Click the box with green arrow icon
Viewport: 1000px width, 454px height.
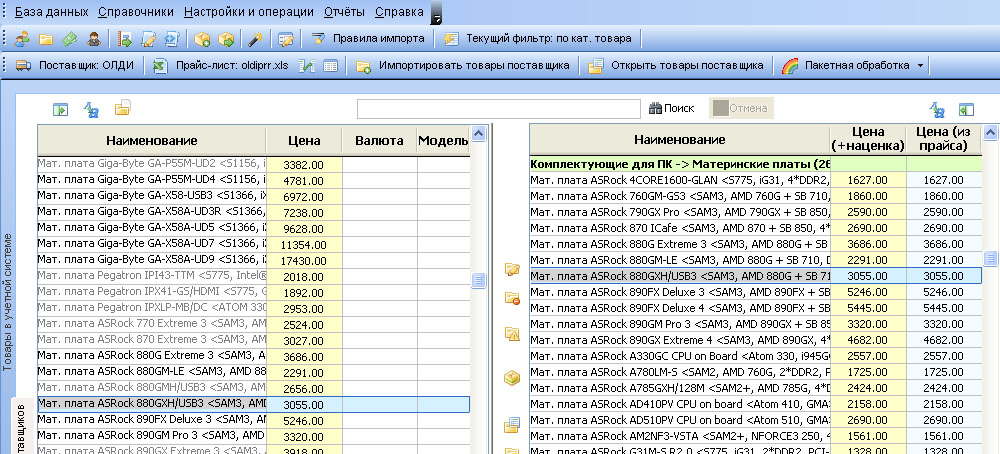(x=226, y=39)
